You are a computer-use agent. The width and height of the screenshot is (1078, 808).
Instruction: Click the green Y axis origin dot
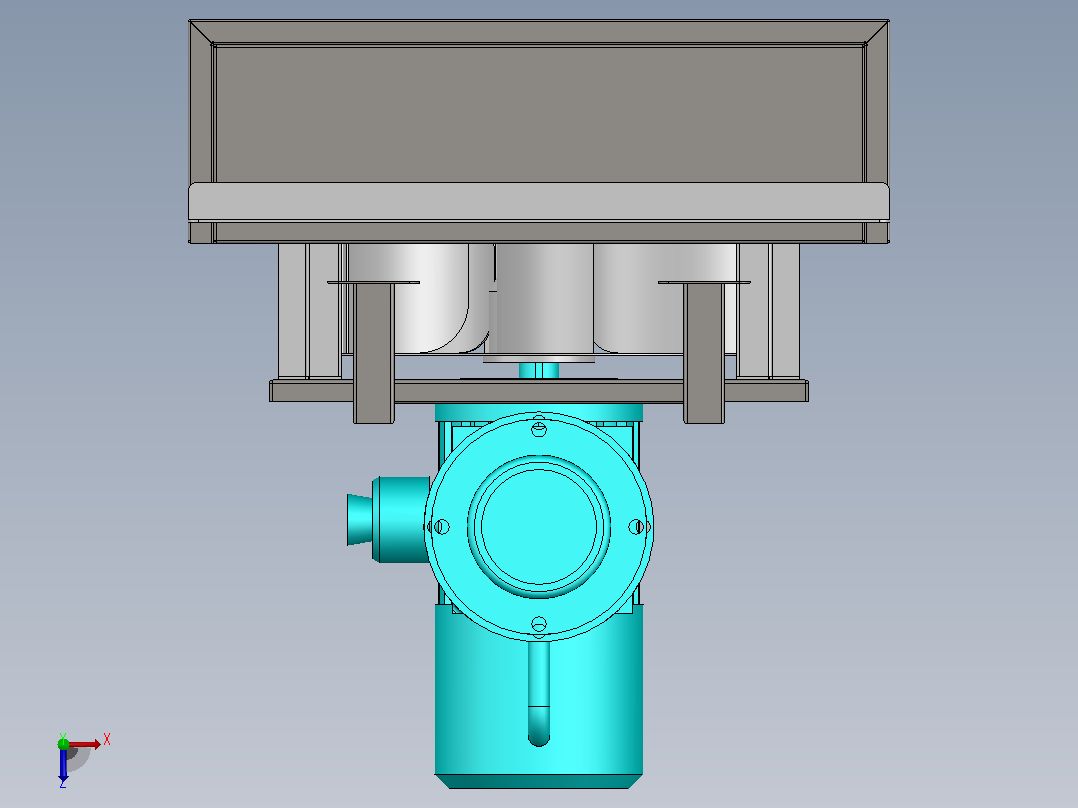click(63, 743)
